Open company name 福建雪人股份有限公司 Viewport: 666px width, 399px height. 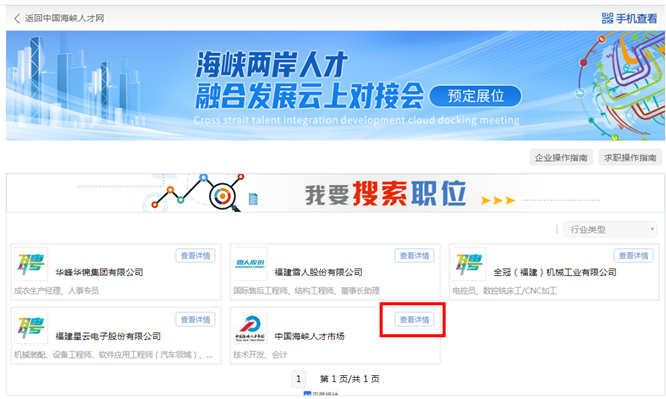(x=318, y=272)
